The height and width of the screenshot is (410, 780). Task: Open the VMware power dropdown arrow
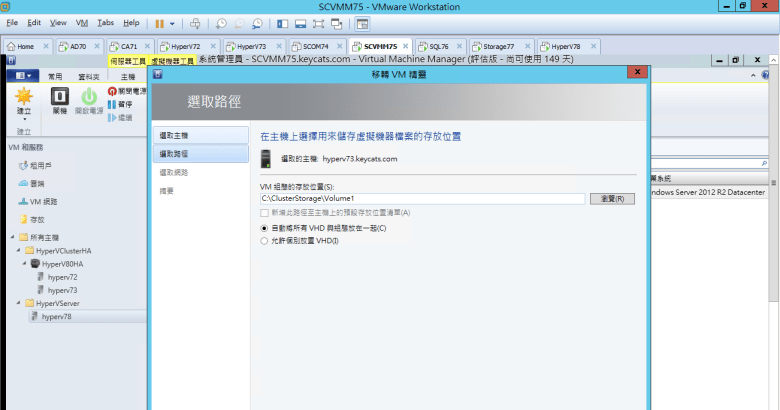(x=172, y=22)
